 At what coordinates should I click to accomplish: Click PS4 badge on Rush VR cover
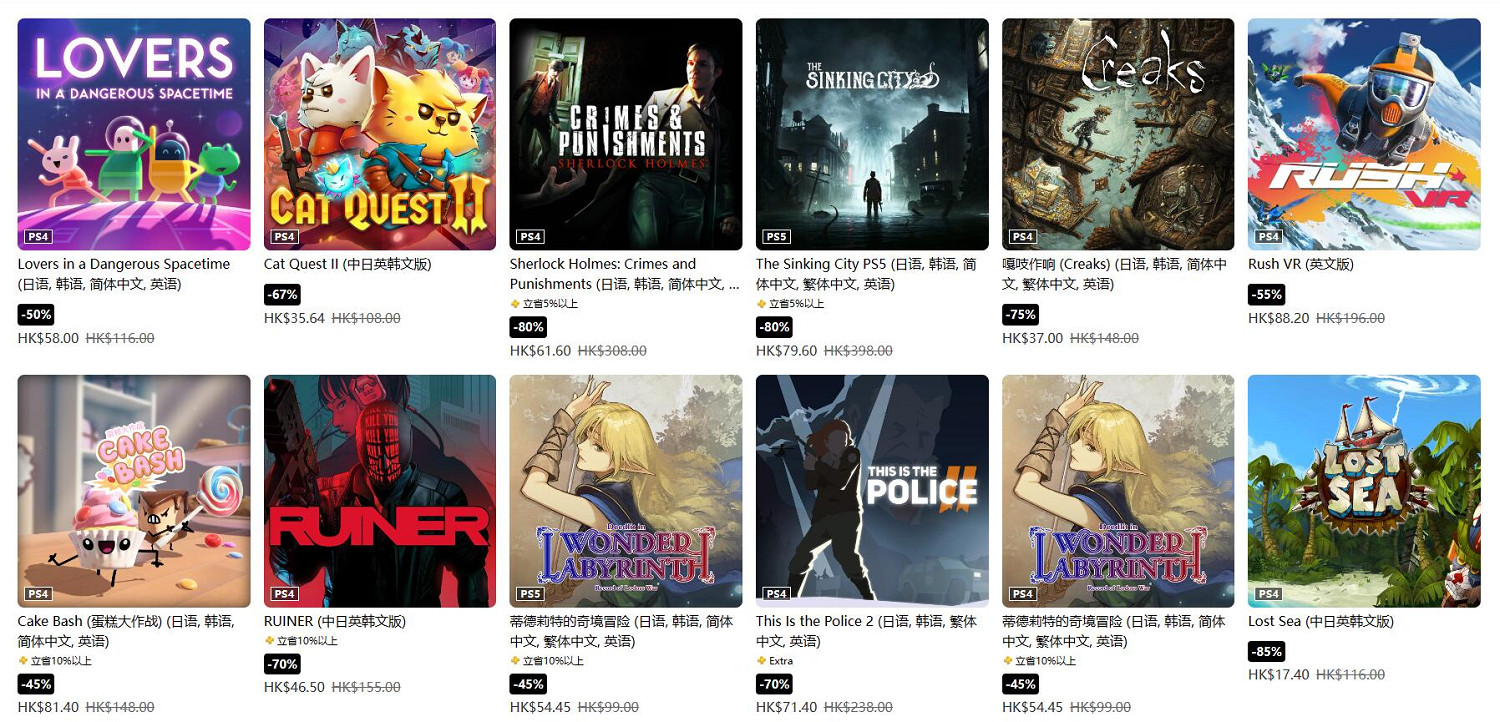[1268, 237]
